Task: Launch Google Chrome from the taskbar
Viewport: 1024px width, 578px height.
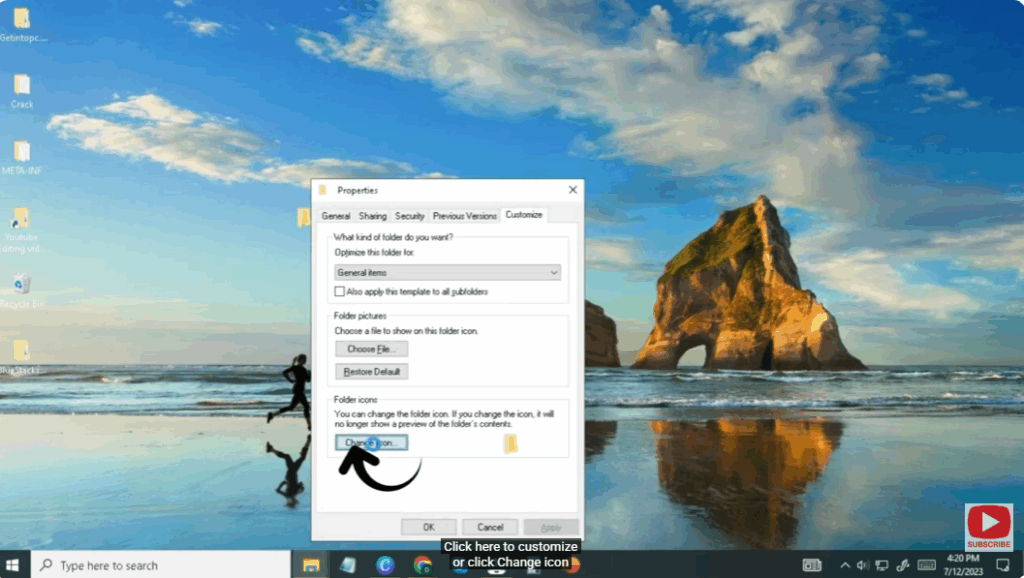Action: tap(423, 564)
